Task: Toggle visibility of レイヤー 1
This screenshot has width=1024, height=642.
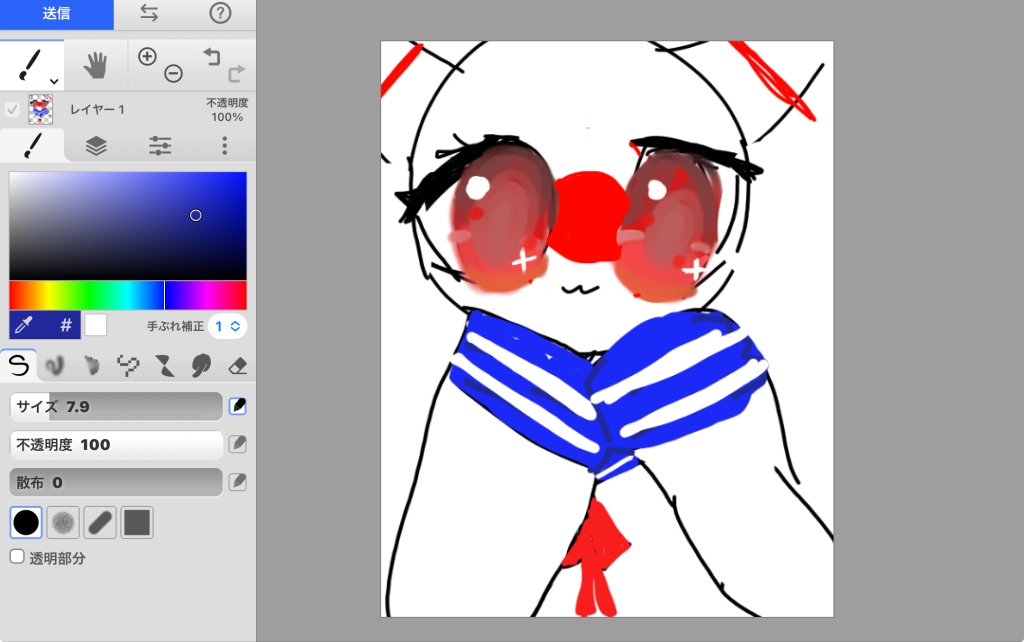Action: pyautogui.click(x=12, y=109)
